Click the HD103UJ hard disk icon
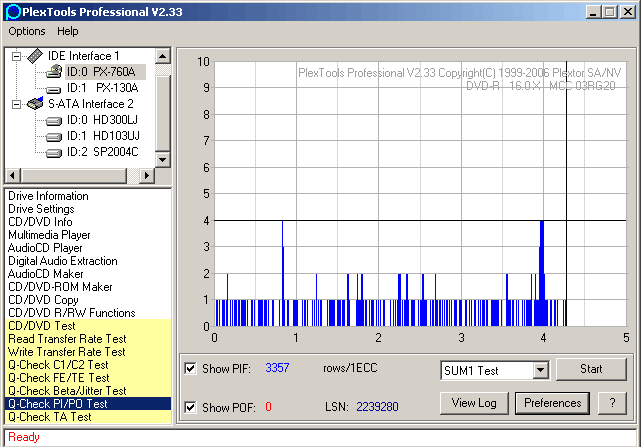641x447 pixels. pyautogui.click(x=53, y=136)
